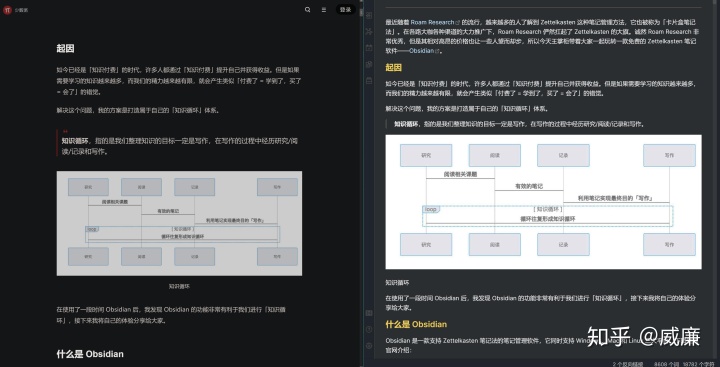Follow the Obsidian external link in intro paragraph
Image resolution: width=720 pixels, height=367 pixels.
click(424, 51)
